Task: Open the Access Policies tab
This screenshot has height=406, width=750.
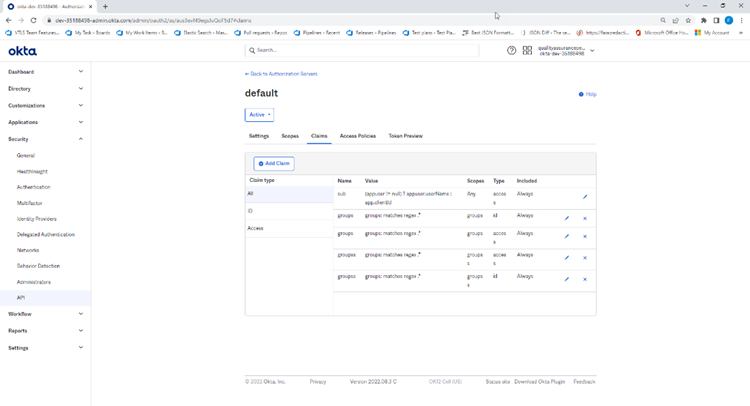Action: tap(358, 136)
